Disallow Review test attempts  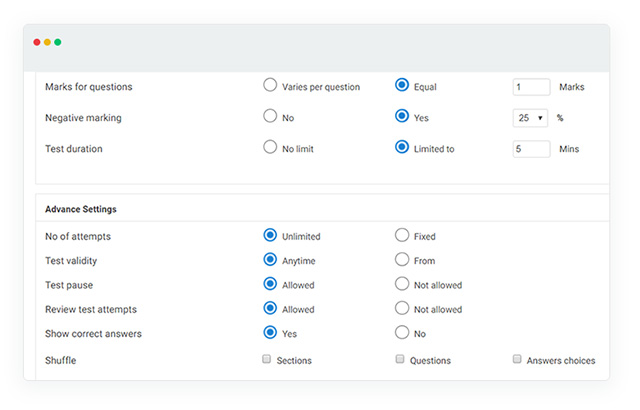coord(402,308)
